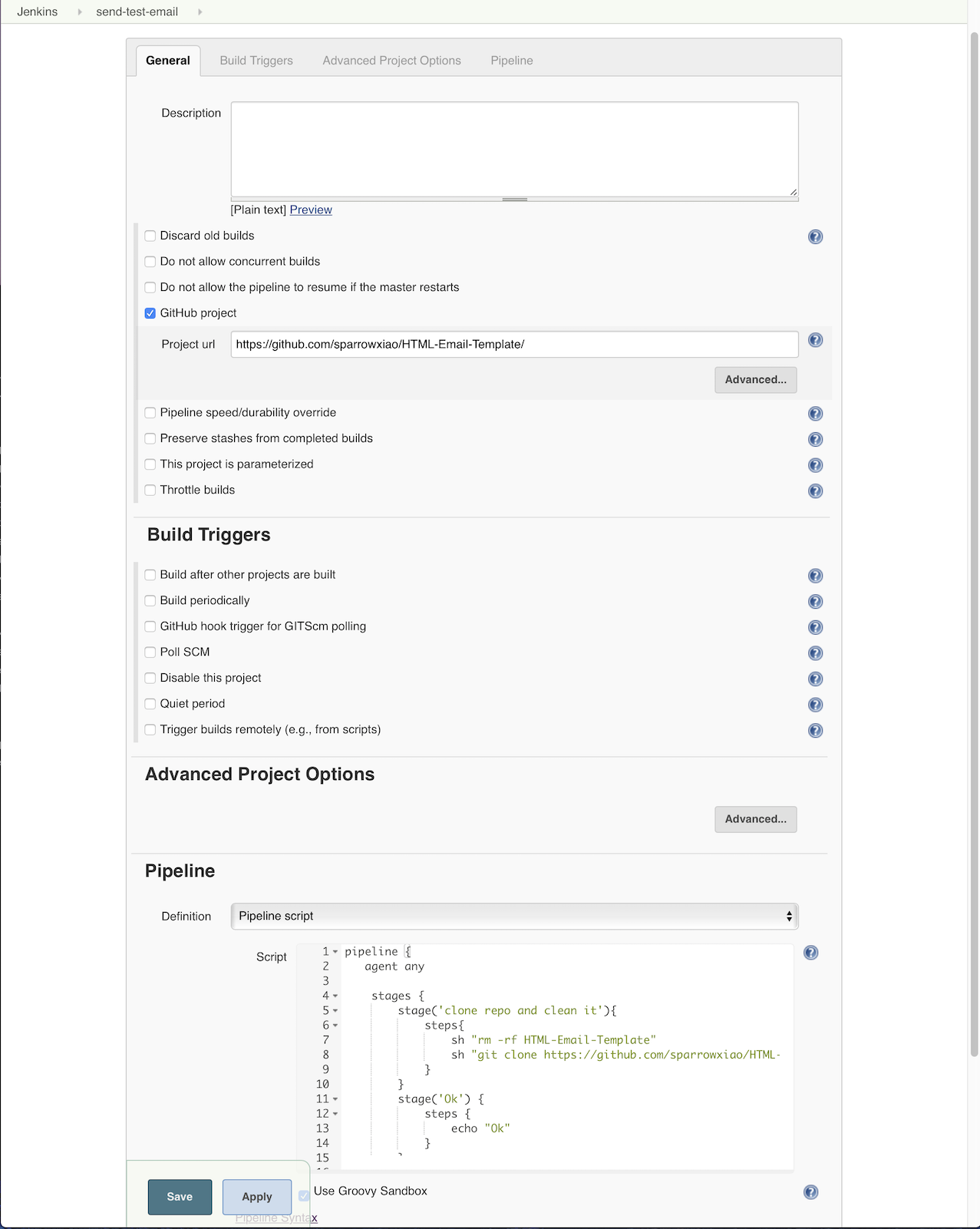Open help for Build periodically
The width and height of the screenshot is (980, 1229).
[x=815, y=601]
